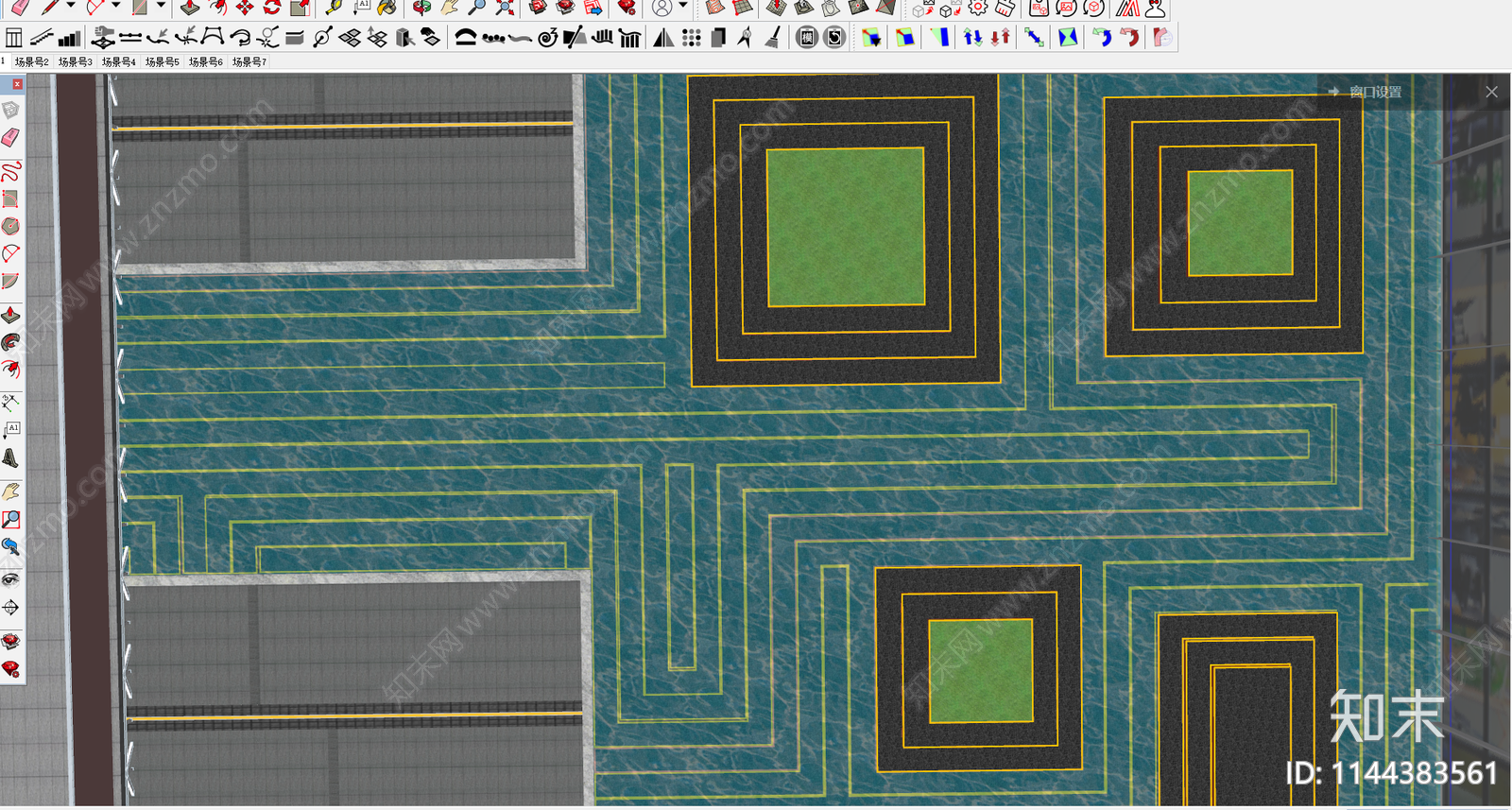Click the arrow beside 窗口设置
The height and width of the screenshot is (810, 1512).
(x=1333, y=92)
